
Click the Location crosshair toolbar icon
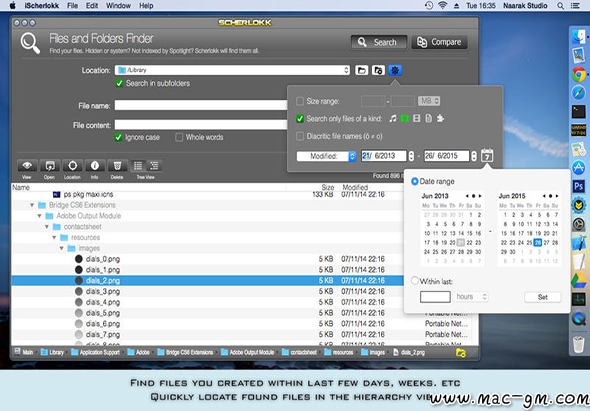(72, 166)
